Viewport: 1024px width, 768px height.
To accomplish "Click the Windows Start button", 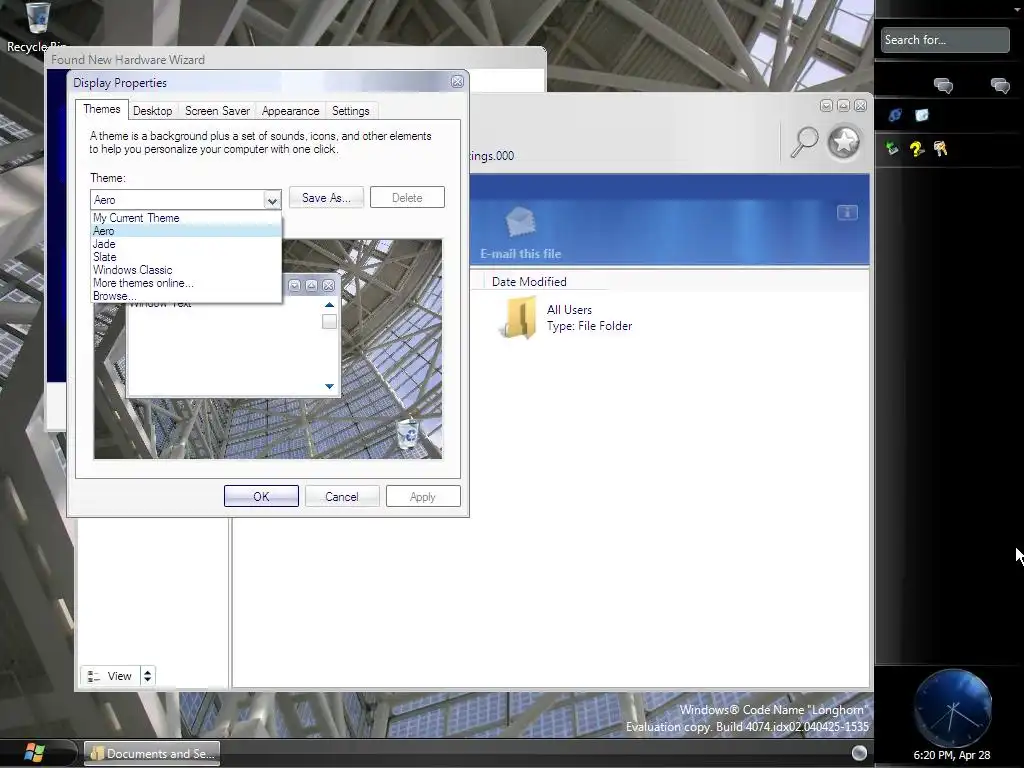I will [x=33, y=752].
